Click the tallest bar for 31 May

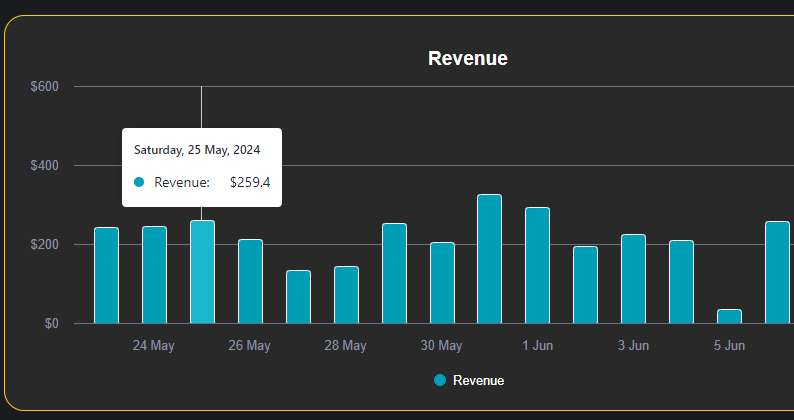coord(489,259)
